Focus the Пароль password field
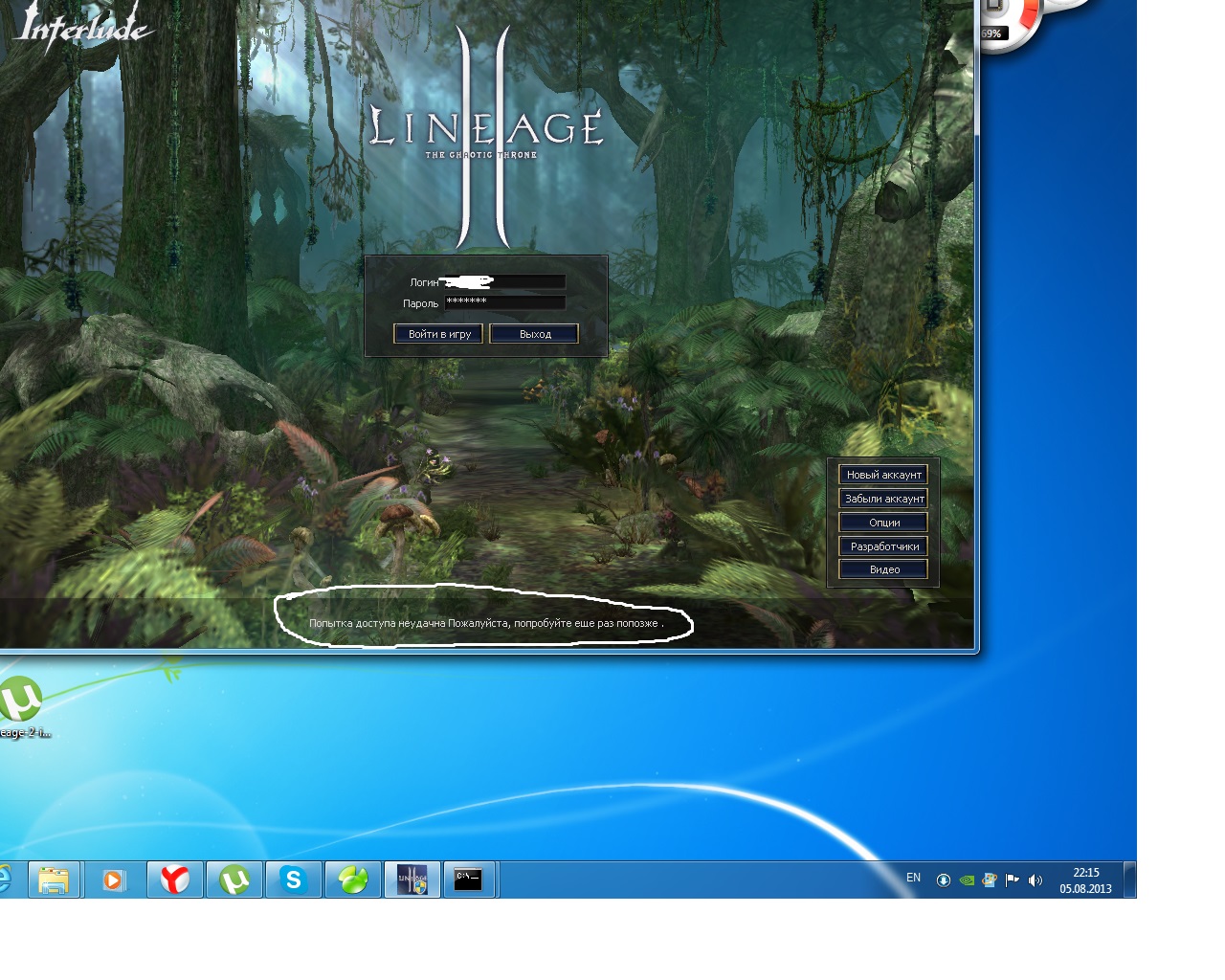 pos(504,302)
